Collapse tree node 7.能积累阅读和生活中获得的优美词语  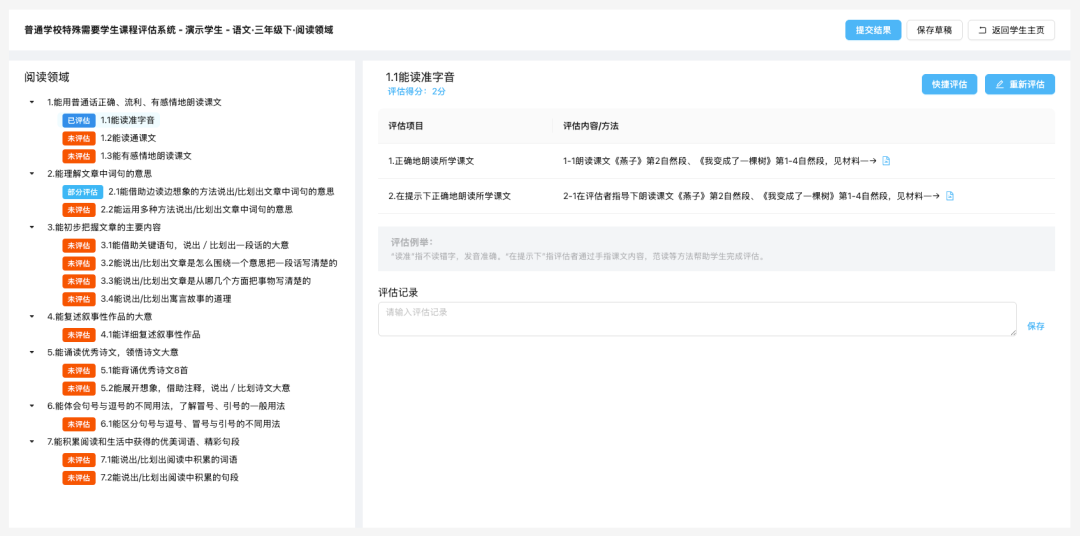(32, 442)
